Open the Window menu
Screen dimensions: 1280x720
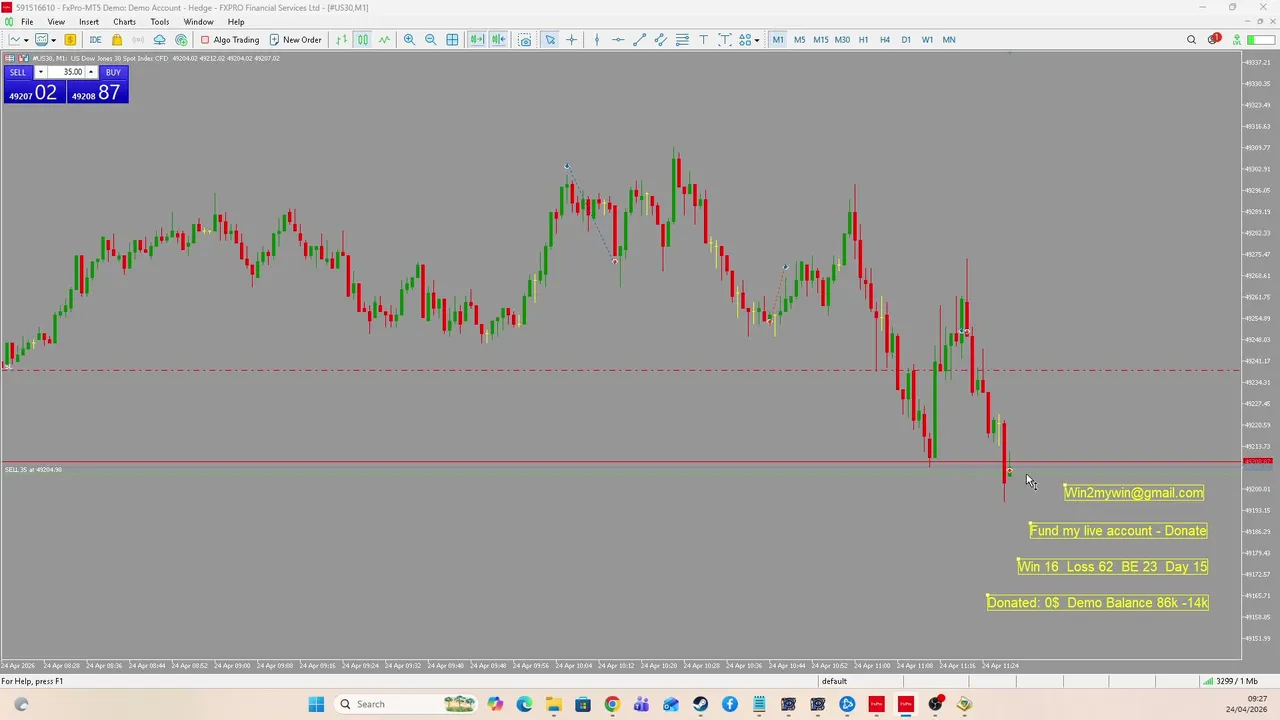point(198,22)
